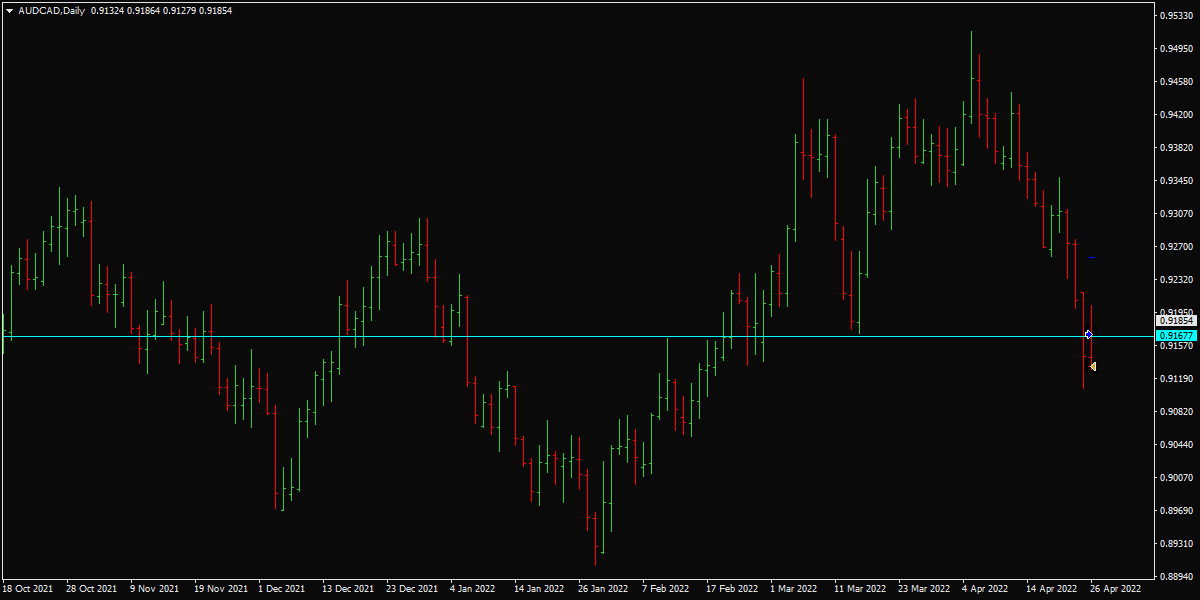This screenshot has width=1200, height=600.
Task: Click the 28 Oct 2021 date label
Action: 91,589
